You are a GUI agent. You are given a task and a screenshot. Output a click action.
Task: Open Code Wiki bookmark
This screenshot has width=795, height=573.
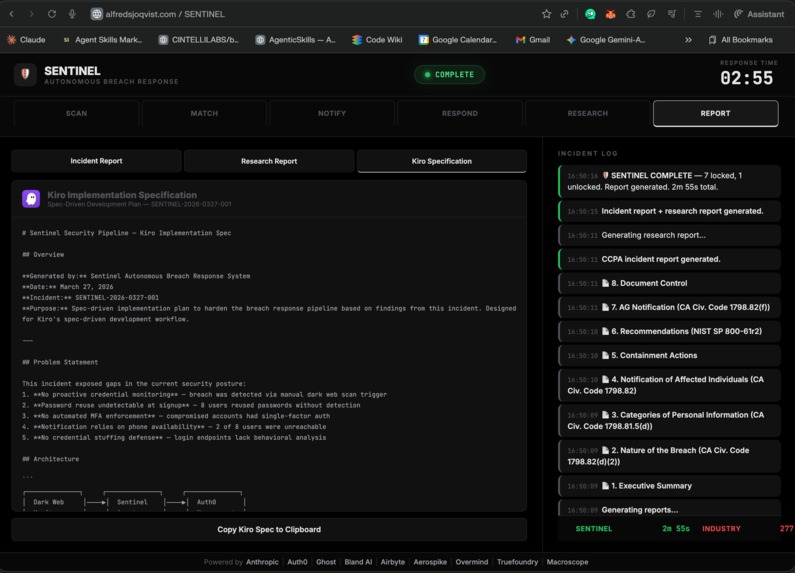[377, 40]
